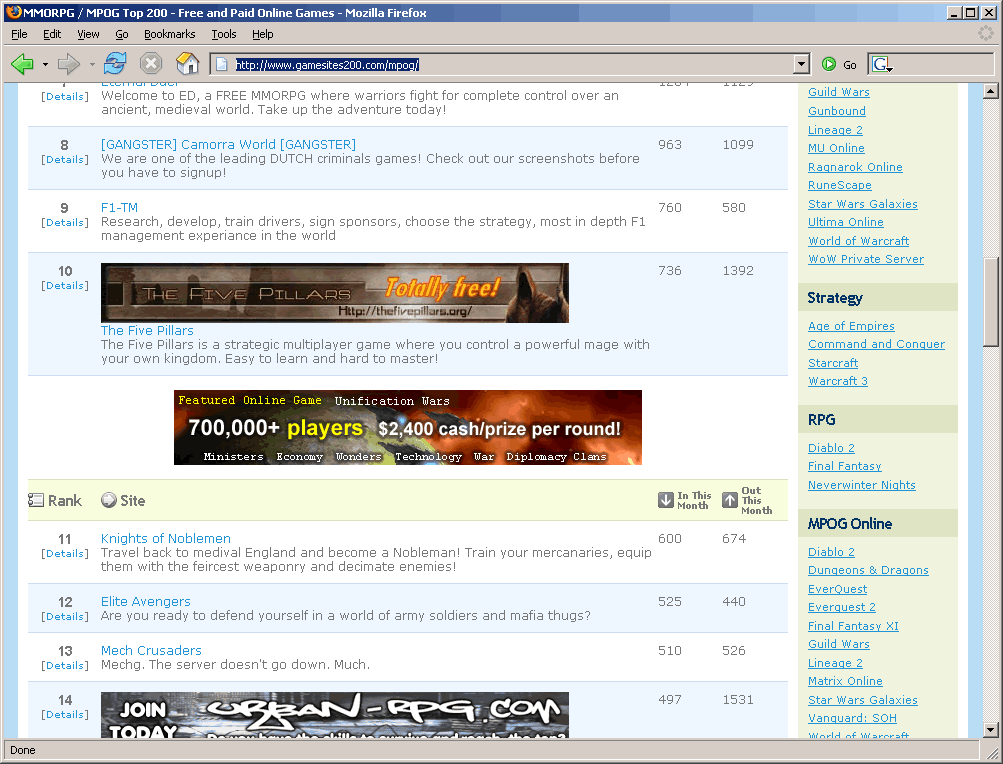This screenshot has width=1003, height=764.
Task: Open the Bookmarks menu
Action: (x=169, y=34)
